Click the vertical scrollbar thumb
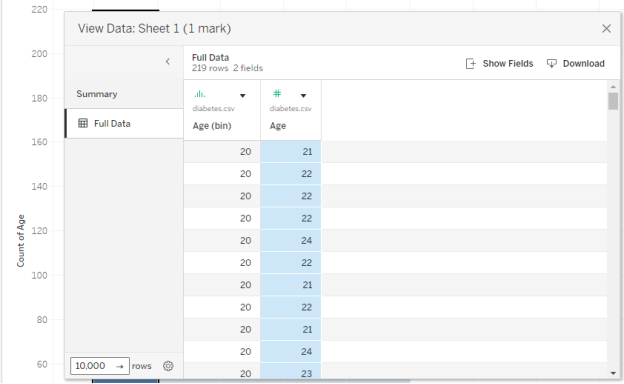Viewport: 624px width, 384px height. point(613,101)
